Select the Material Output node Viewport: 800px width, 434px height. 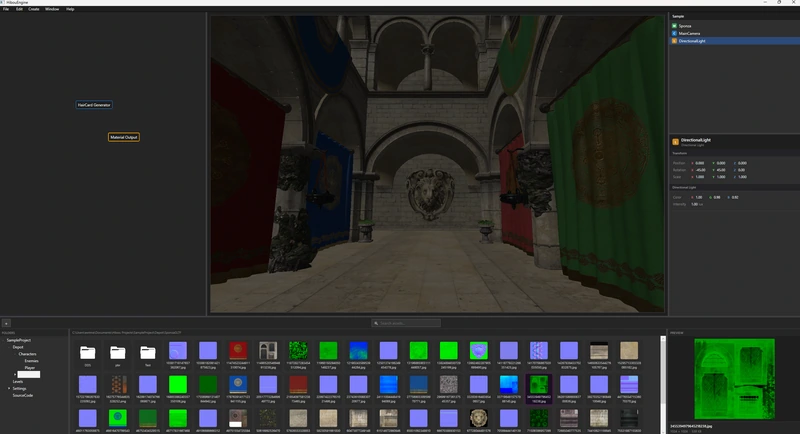tap(123, 137)
